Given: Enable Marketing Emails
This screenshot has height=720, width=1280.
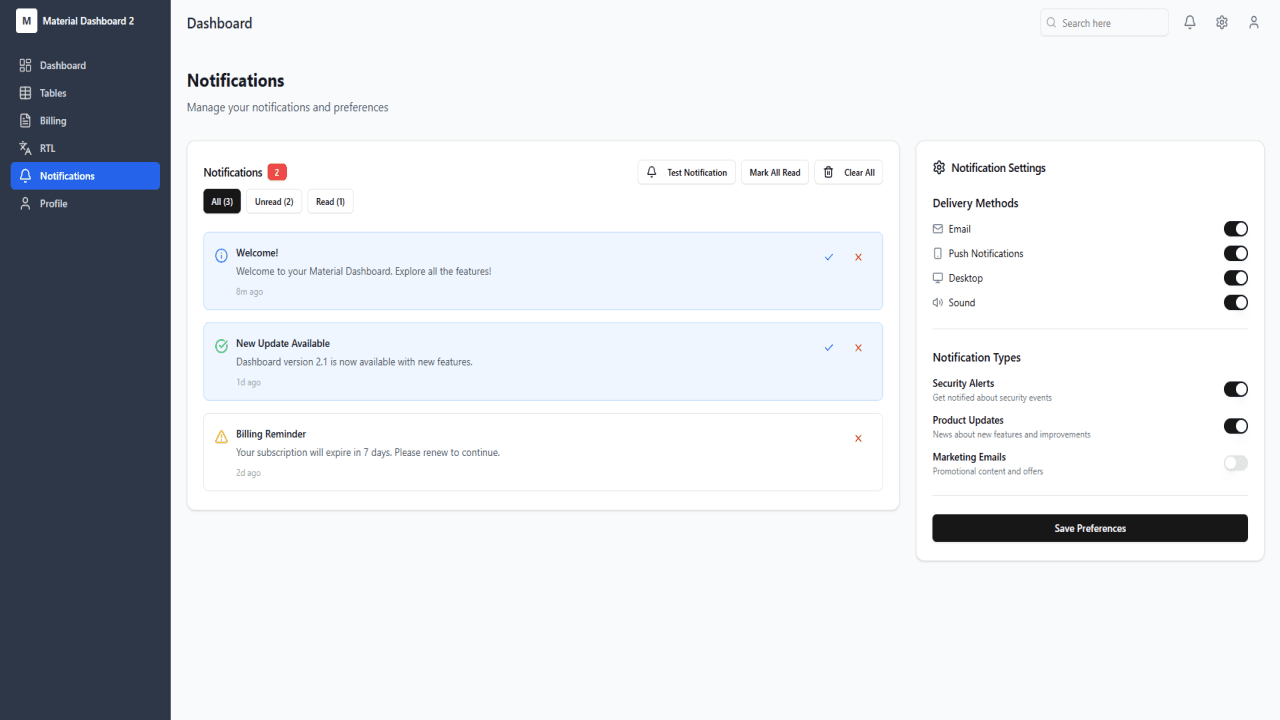Looking at the screenshot, I should [x=1236, y=463].
